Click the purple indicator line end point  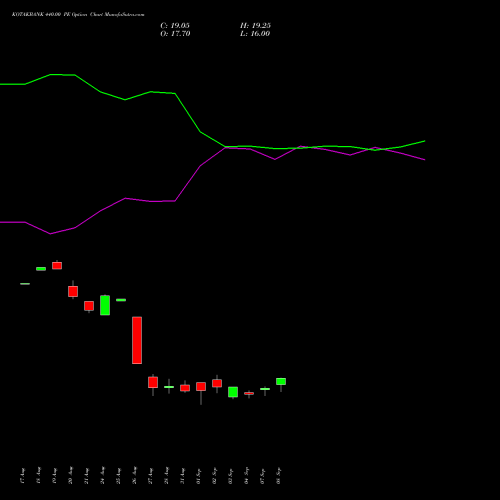pos(424,160)
